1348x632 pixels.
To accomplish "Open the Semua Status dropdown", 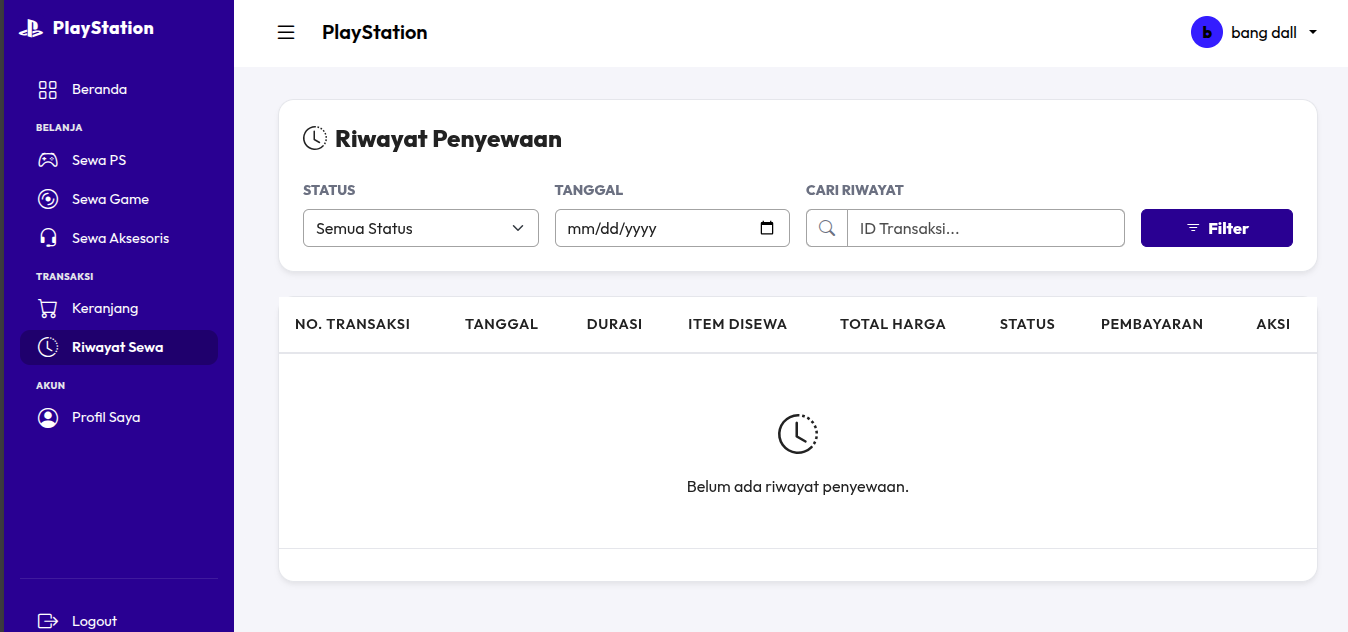I will click(x=421, y=228).
